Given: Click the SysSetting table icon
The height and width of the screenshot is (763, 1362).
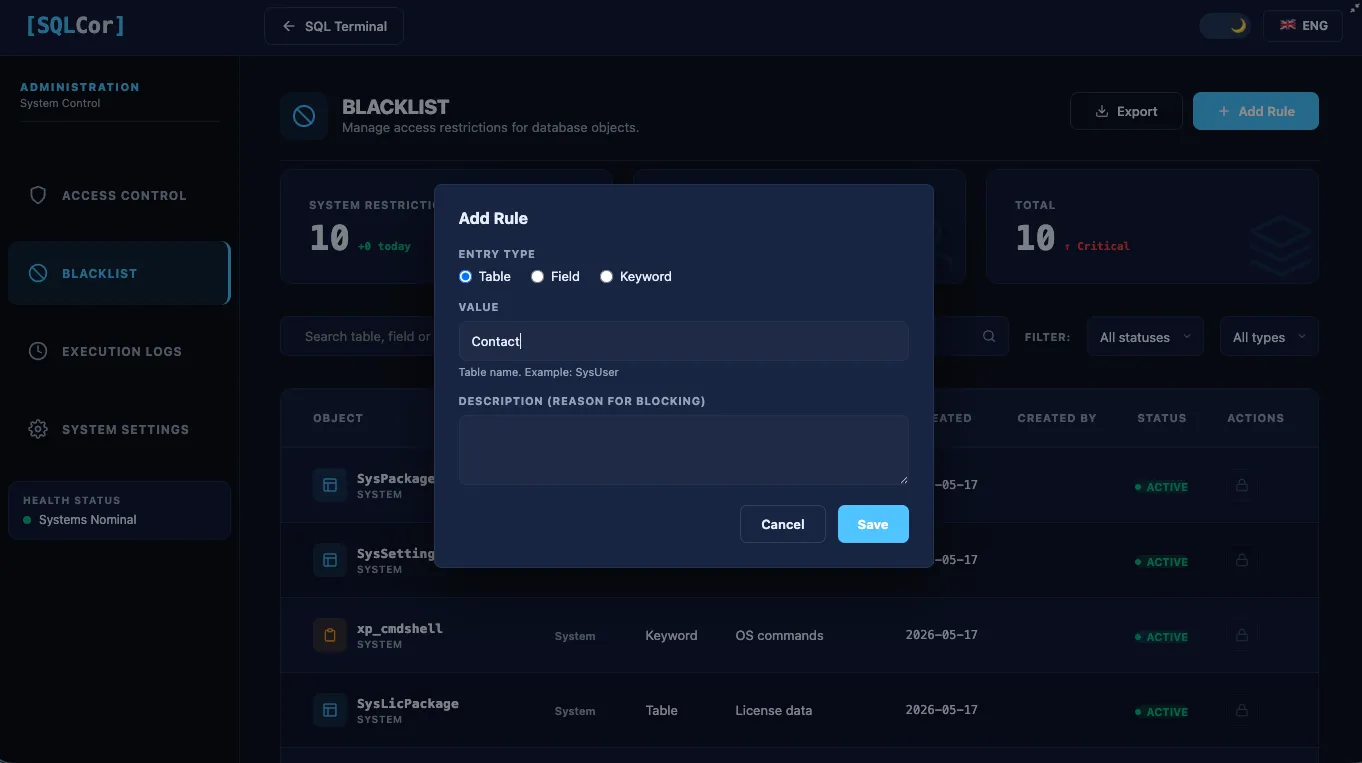Looking at the screenshot, I should pyautogui.click(x=329, y=560).
